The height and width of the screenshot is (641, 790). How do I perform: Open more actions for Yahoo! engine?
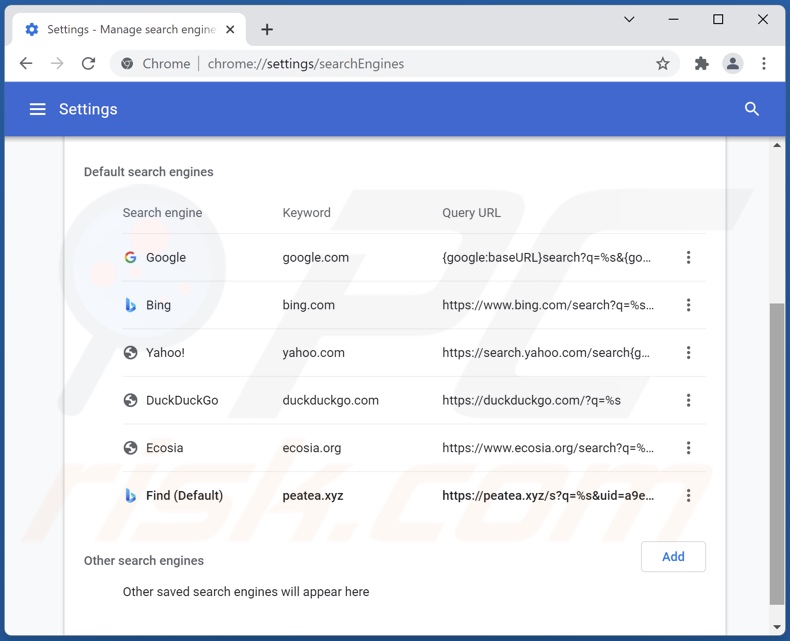(688, 353)
